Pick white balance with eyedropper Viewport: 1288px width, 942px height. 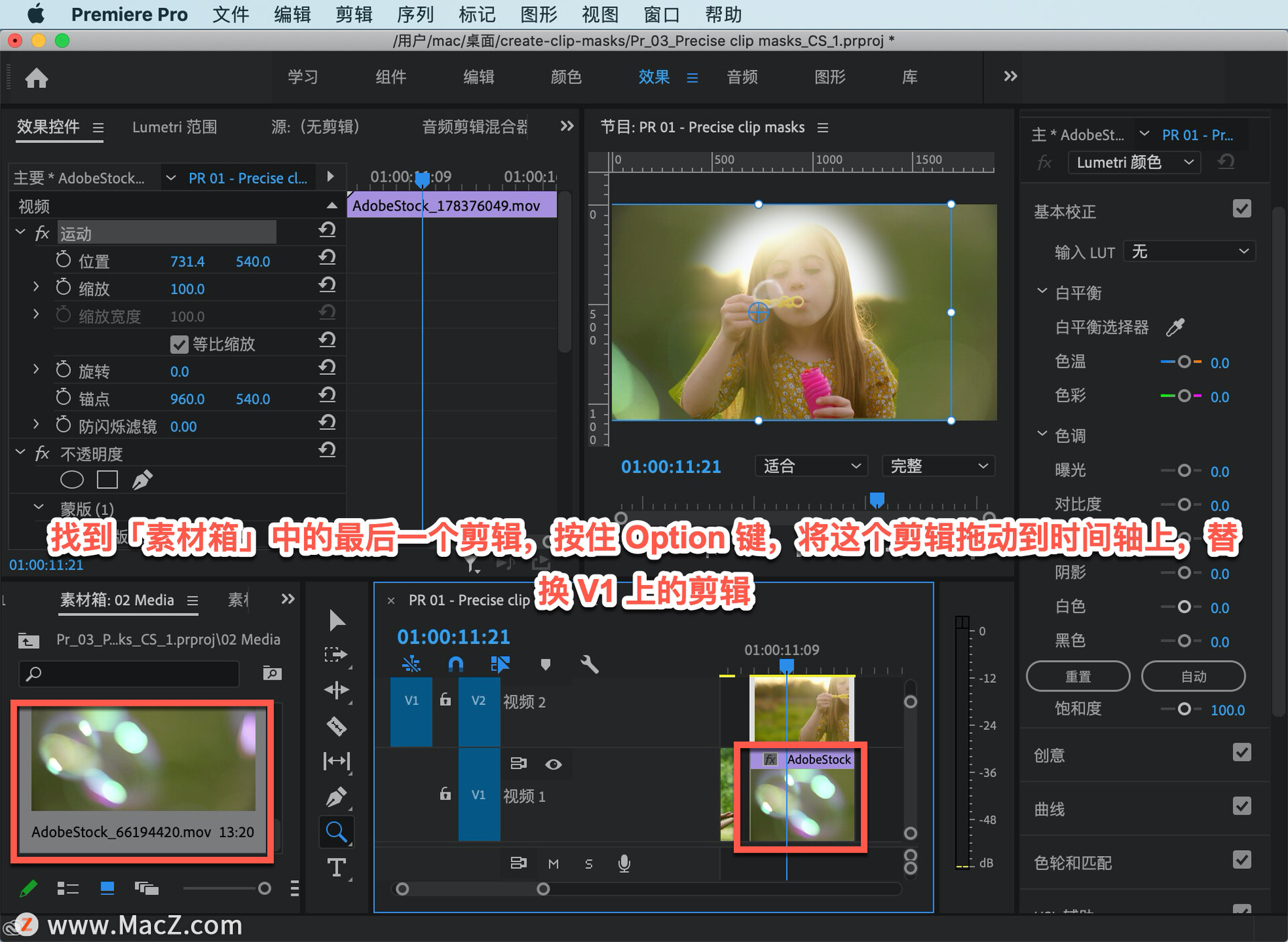tap(1175, 327)
